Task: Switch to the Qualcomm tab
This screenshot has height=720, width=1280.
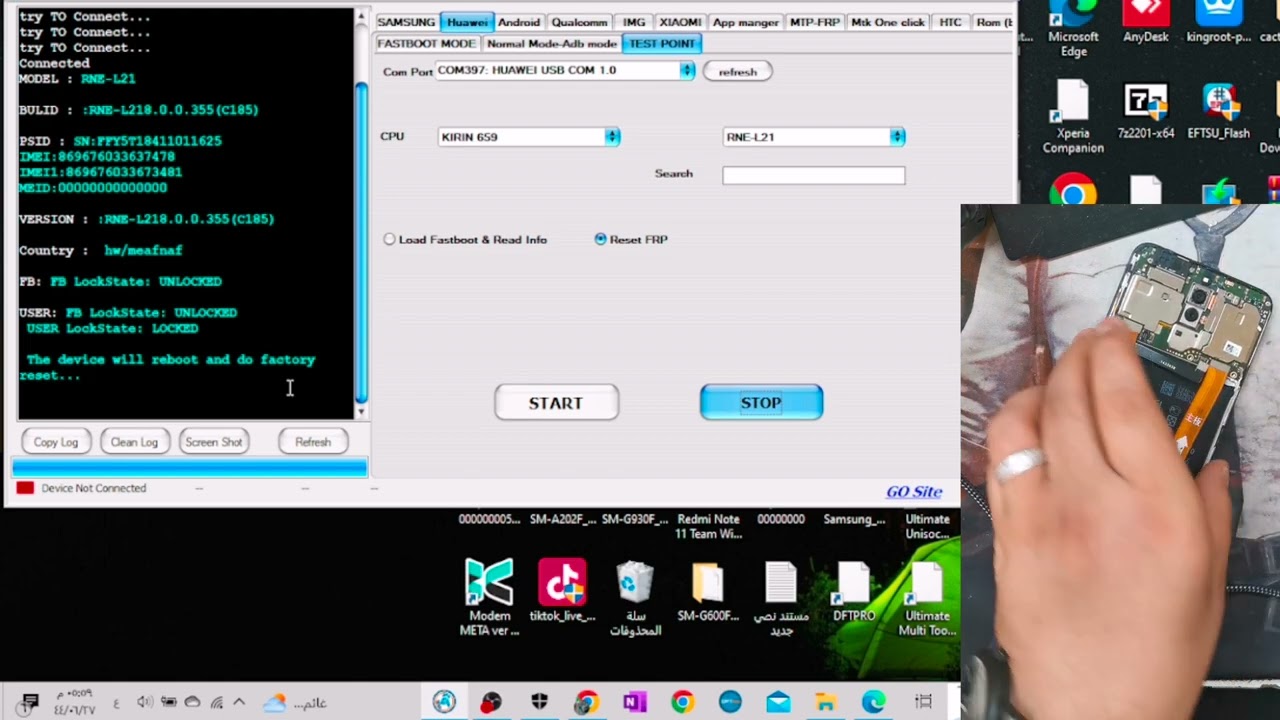Action: [579, 22]
